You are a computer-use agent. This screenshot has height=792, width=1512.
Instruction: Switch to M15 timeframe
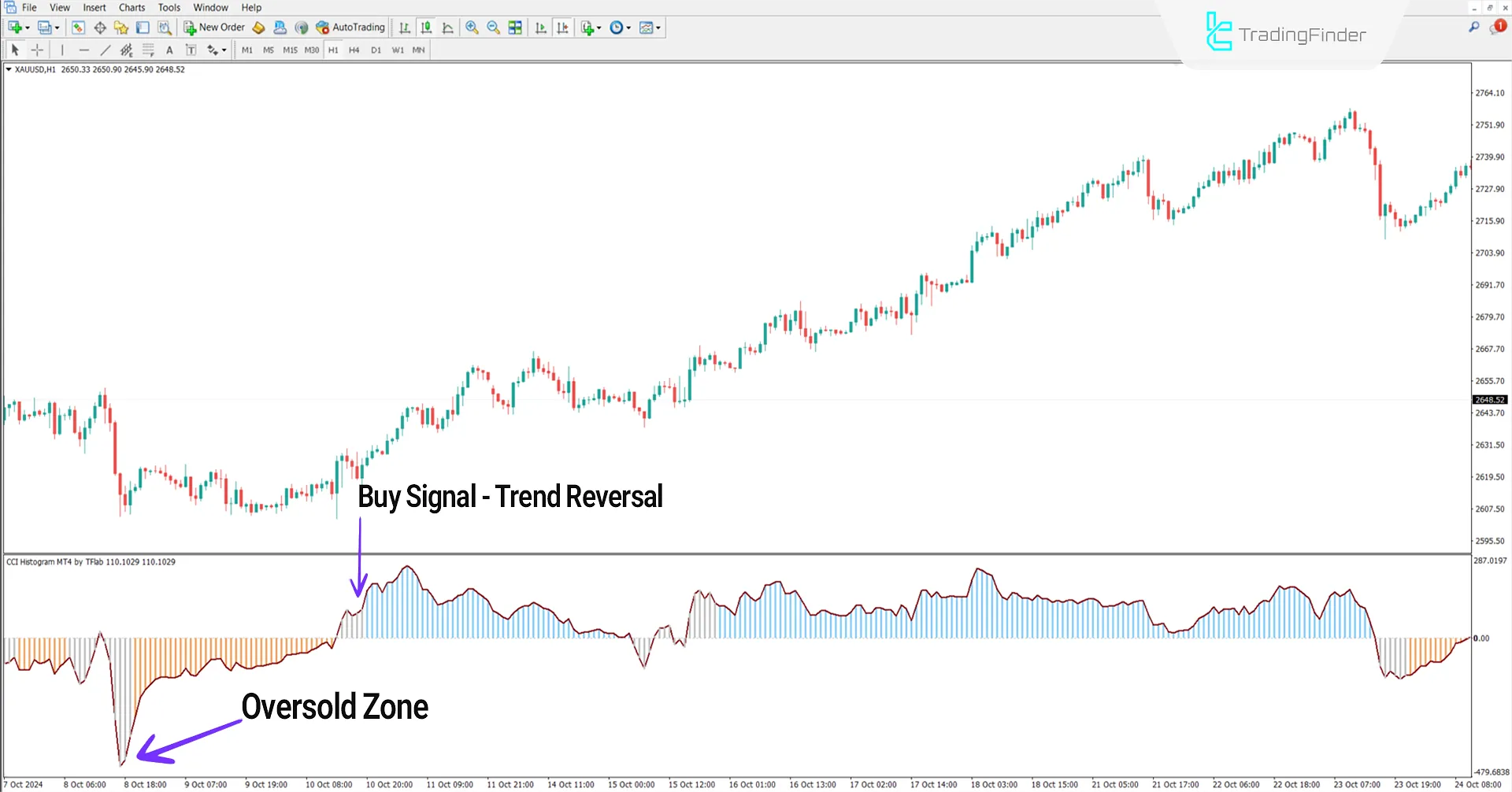click(x=291, y=50)
